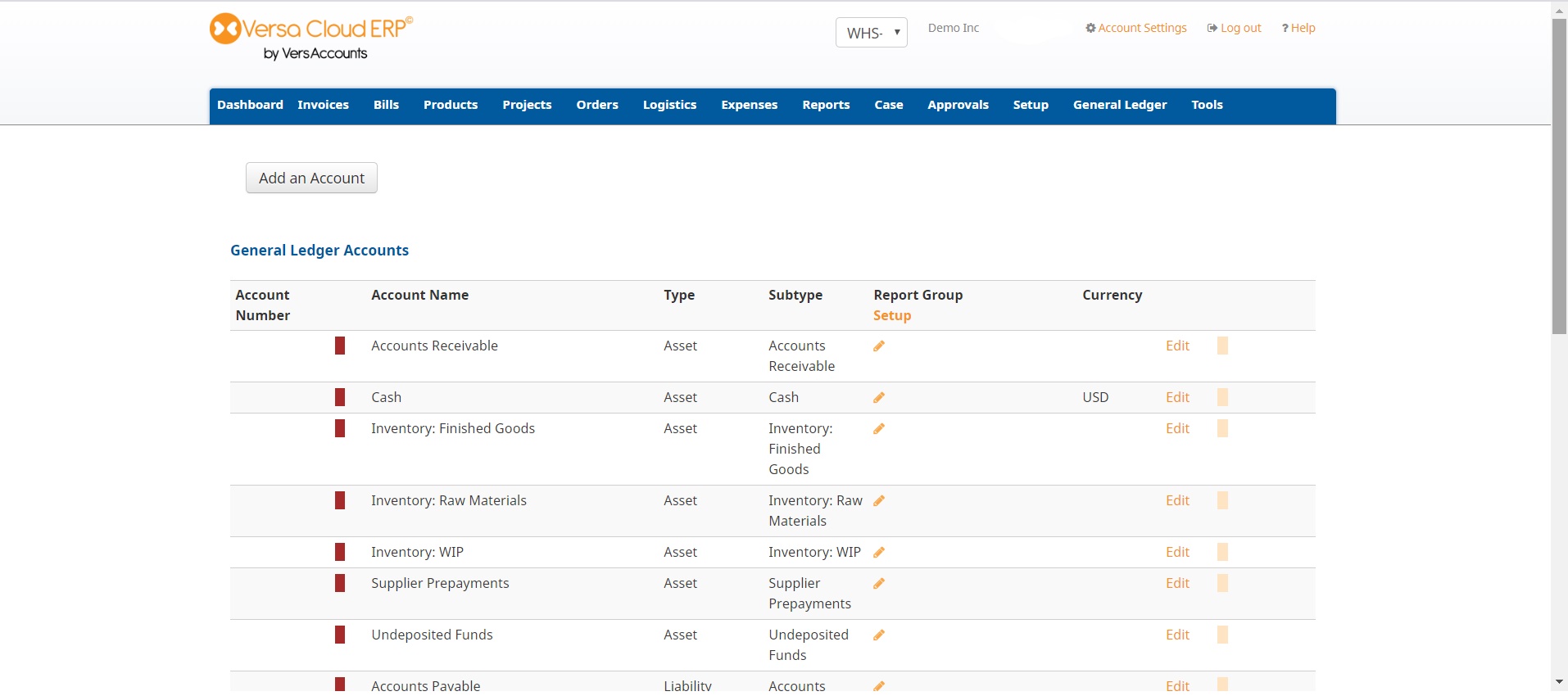
Task: Click the pencil icon in the Cash row
Action: point(878,398)
